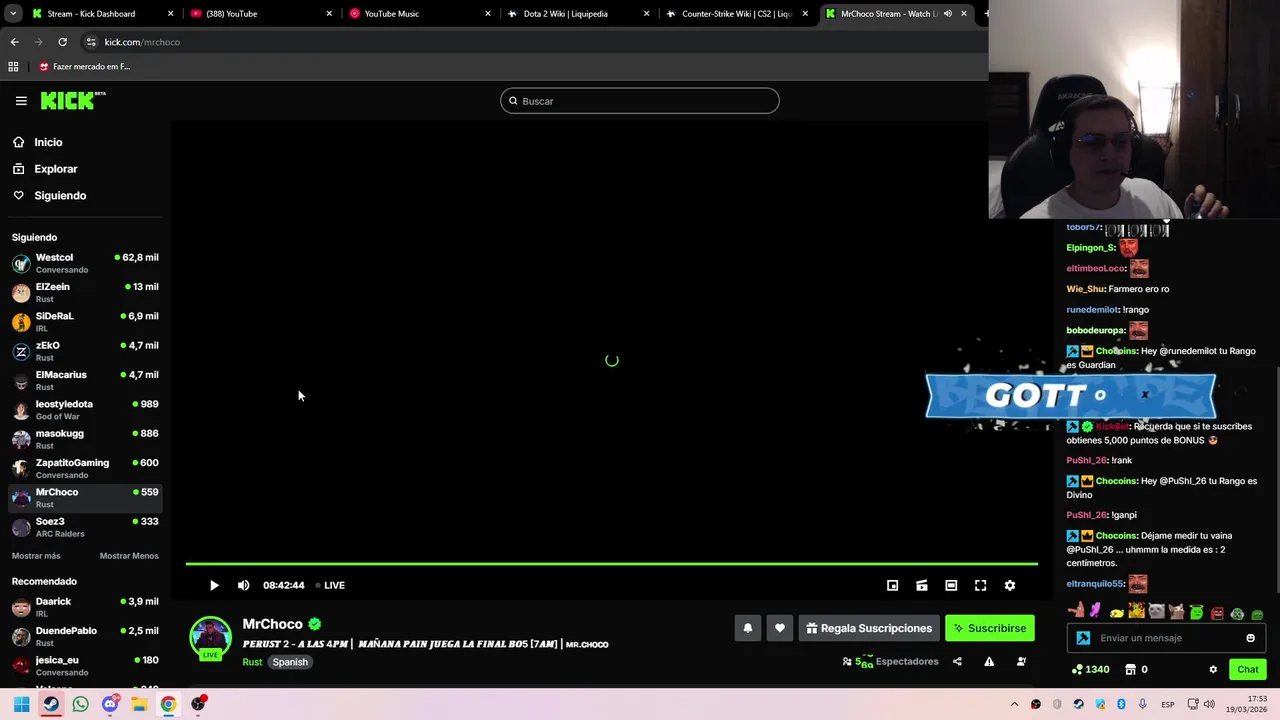Click the Rust category link
Screen dimensions: 1280x720
pyautogui.click(x=252, y=662)
